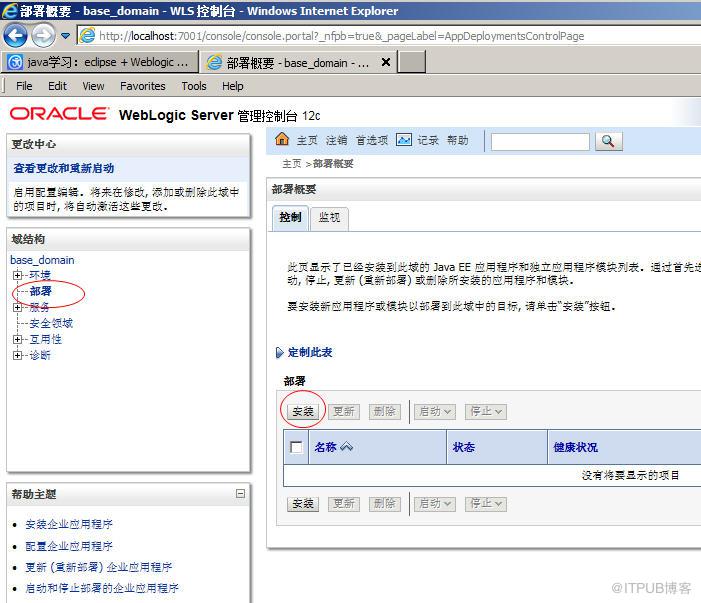The width and height of the screenshot is (701, 603).
Task: Click the record chart icon beside 记录
Action: (404, 140)
